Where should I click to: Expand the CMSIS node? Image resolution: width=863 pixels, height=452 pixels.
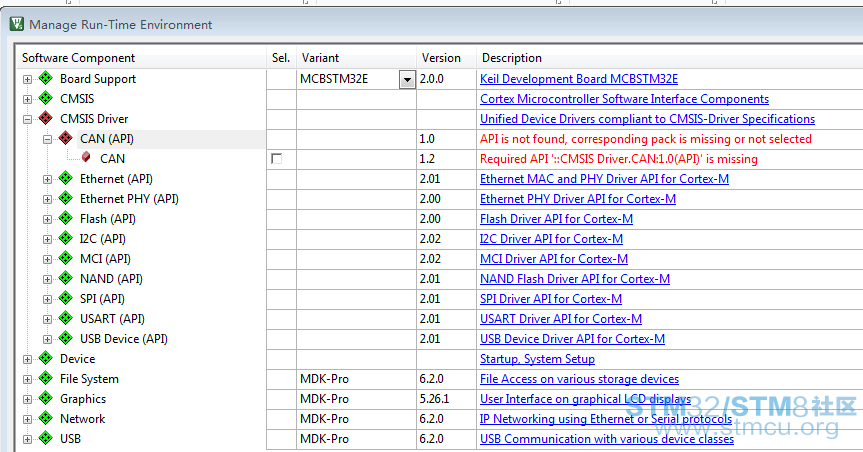tap(27, 100)
